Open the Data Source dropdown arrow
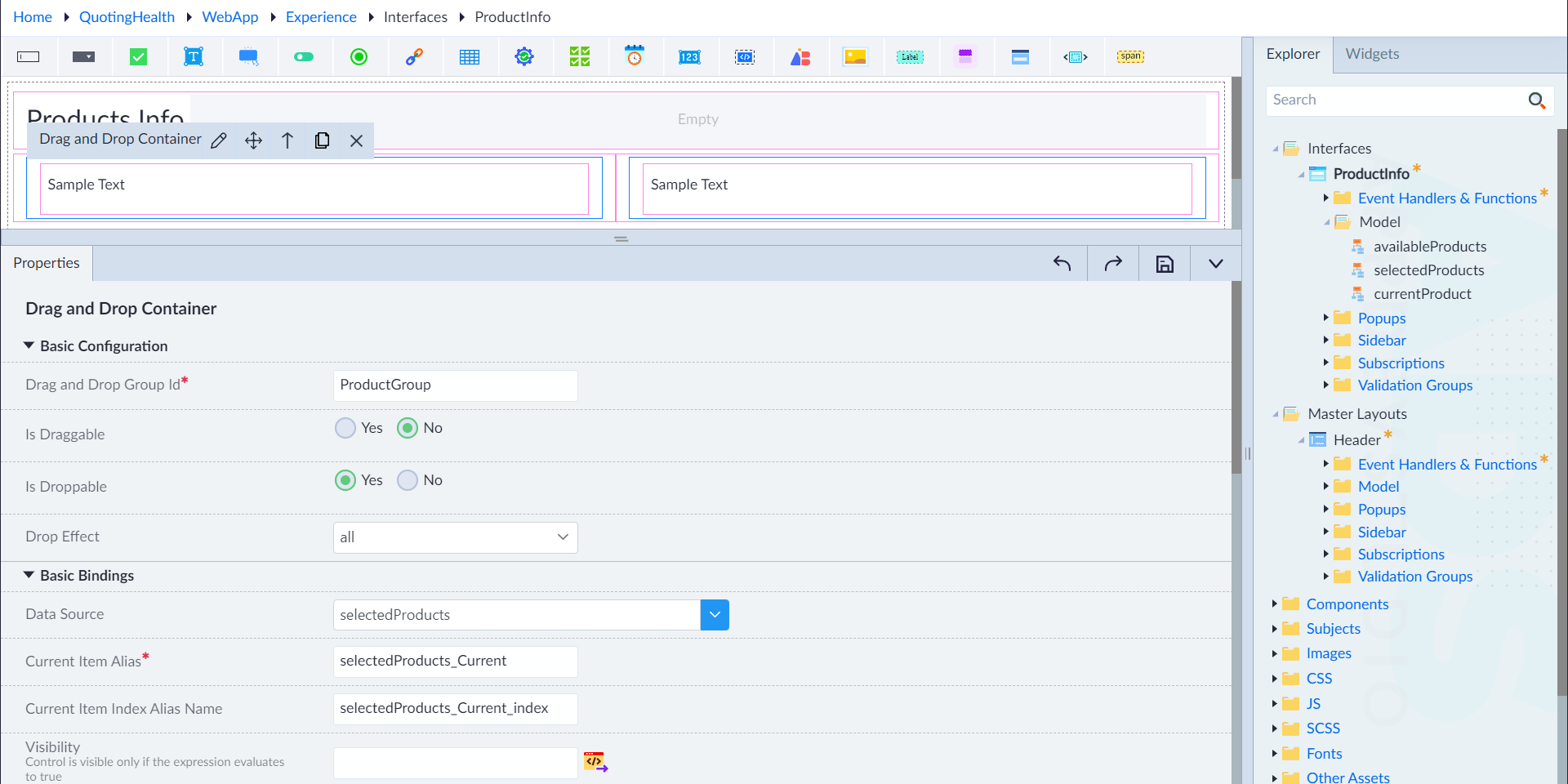 tap(715, 615)
